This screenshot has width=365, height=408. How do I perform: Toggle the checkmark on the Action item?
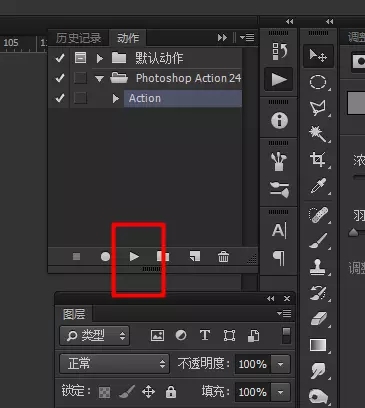(60, 98)
